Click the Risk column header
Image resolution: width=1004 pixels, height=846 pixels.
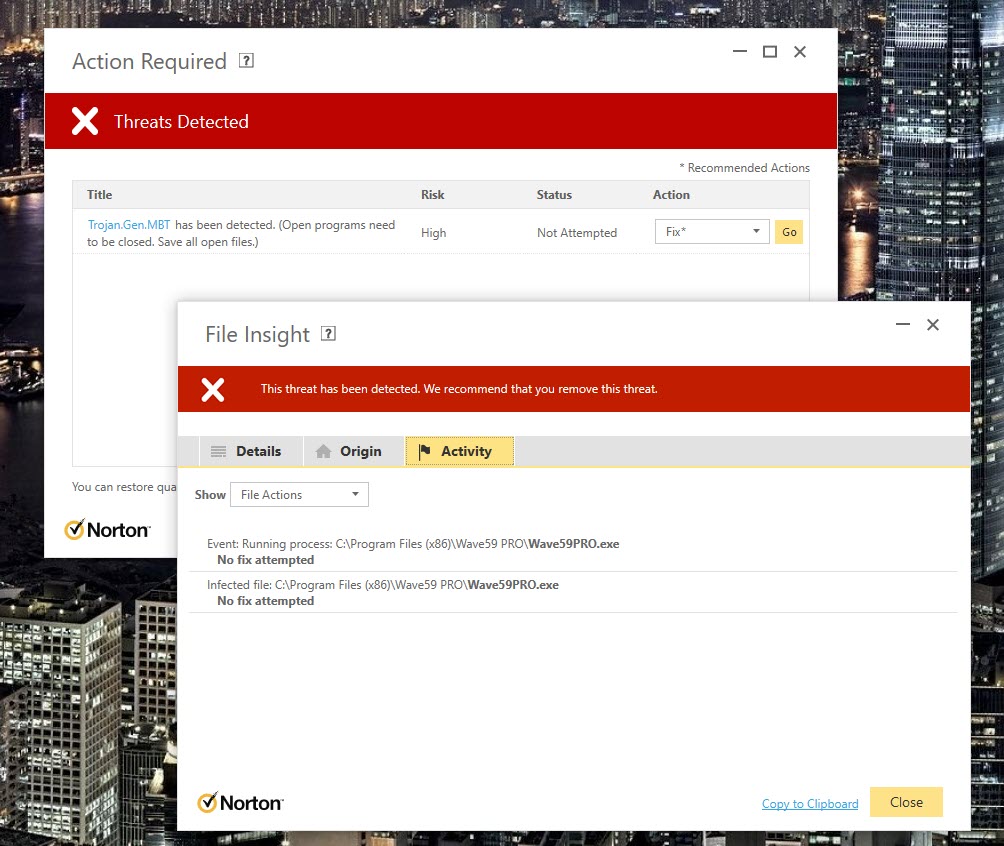click(x=433, y=195)
